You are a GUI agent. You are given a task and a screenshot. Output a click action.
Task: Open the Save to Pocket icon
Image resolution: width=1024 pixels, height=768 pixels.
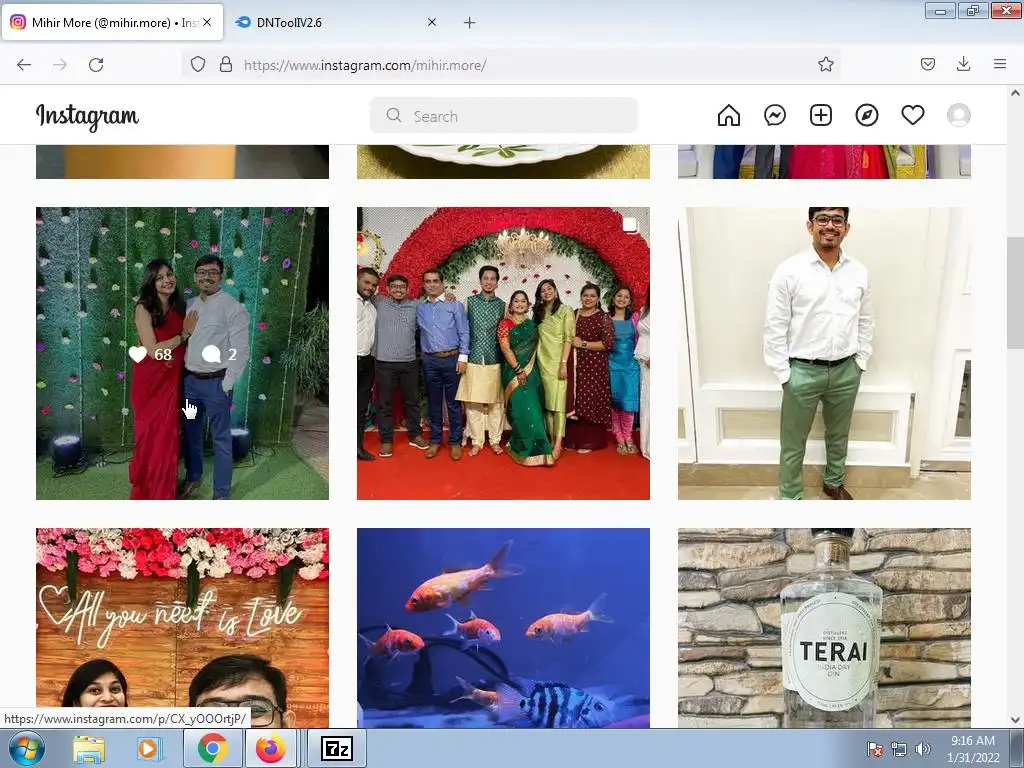pyautogui.click(x=927, y=64)
